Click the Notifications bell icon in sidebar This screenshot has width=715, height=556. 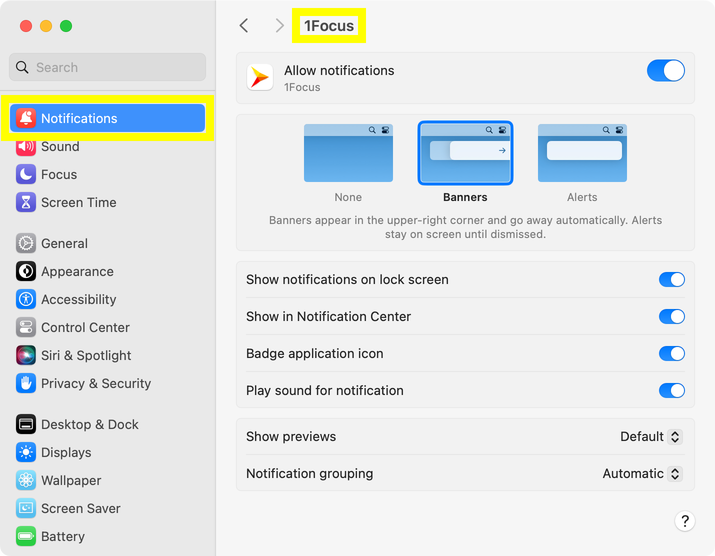coord(26,118)
